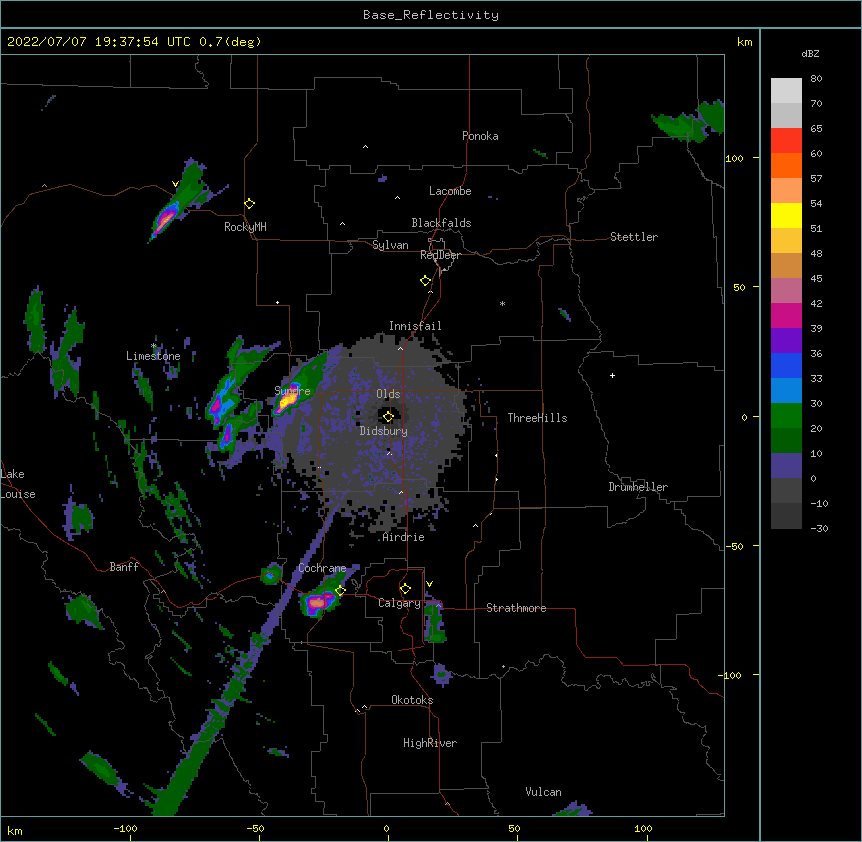Screen dimensions: 862x842
Task: Select the RedDeer city label
Action: [x=440, y=255]
